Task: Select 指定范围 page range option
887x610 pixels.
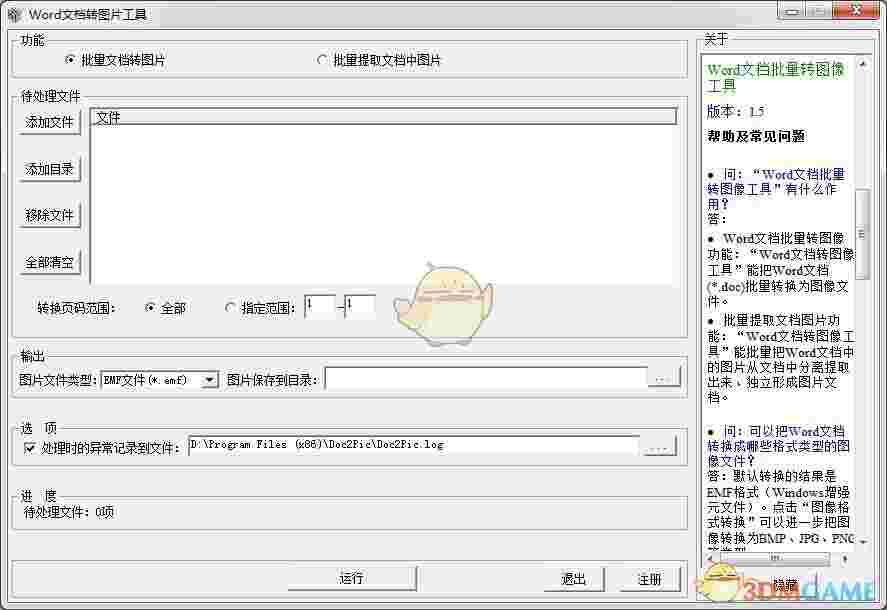Action: point(230,308)
